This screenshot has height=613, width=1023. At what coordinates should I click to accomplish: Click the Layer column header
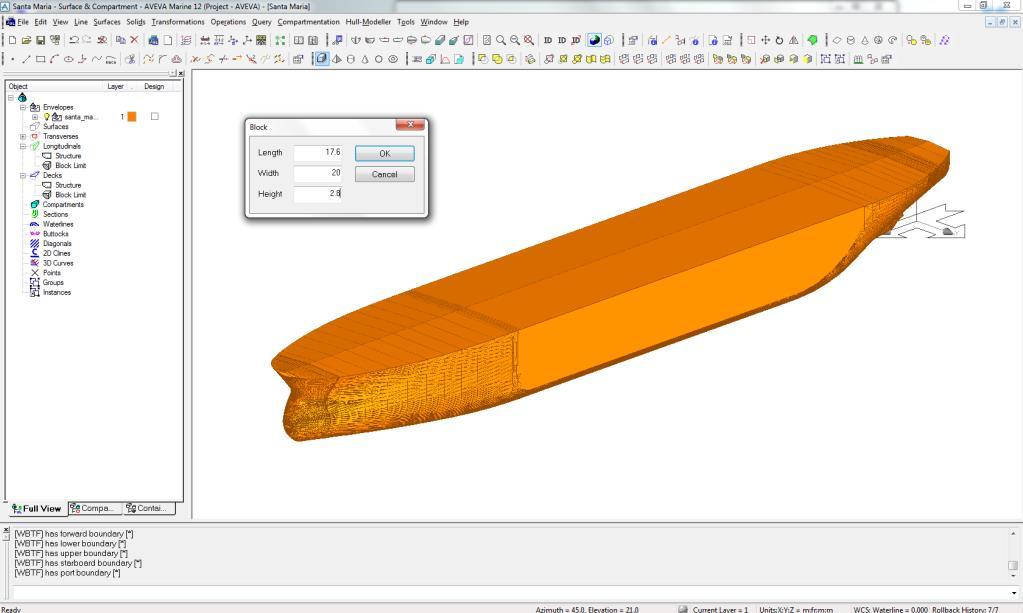point(115,87)
